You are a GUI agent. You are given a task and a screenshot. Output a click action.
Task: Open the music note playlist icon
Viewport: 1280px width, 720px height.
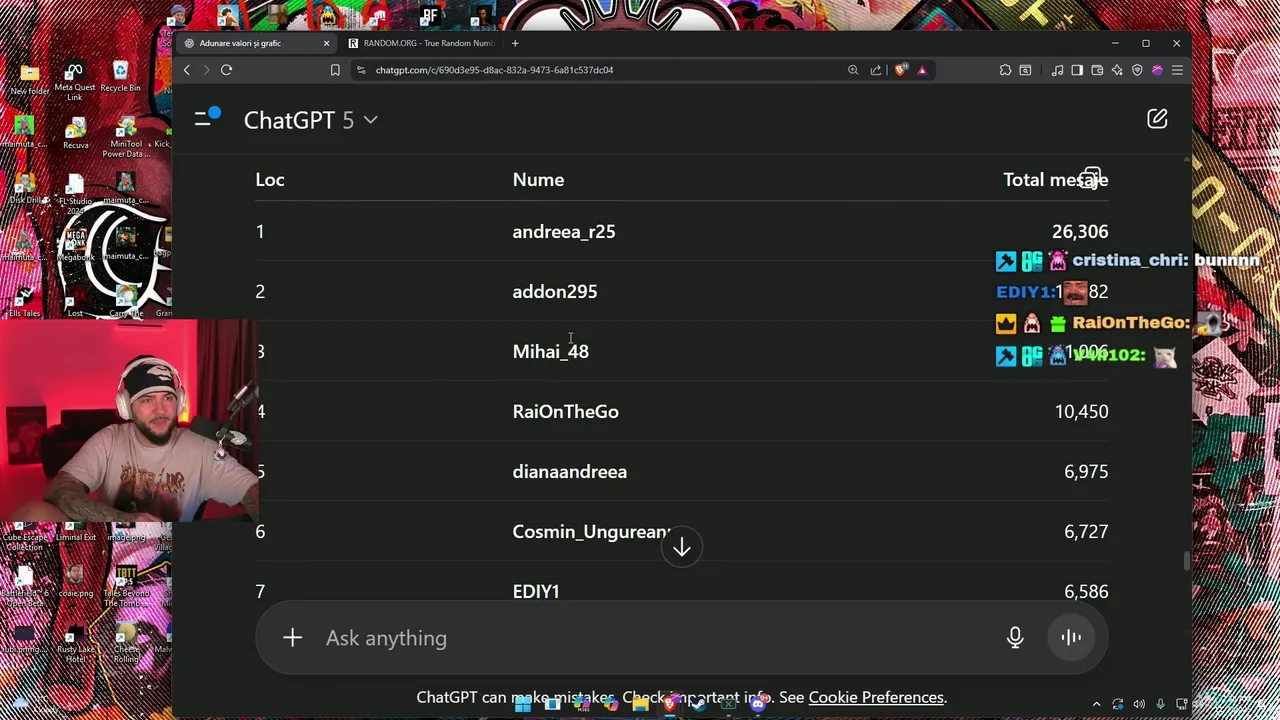1057,70
